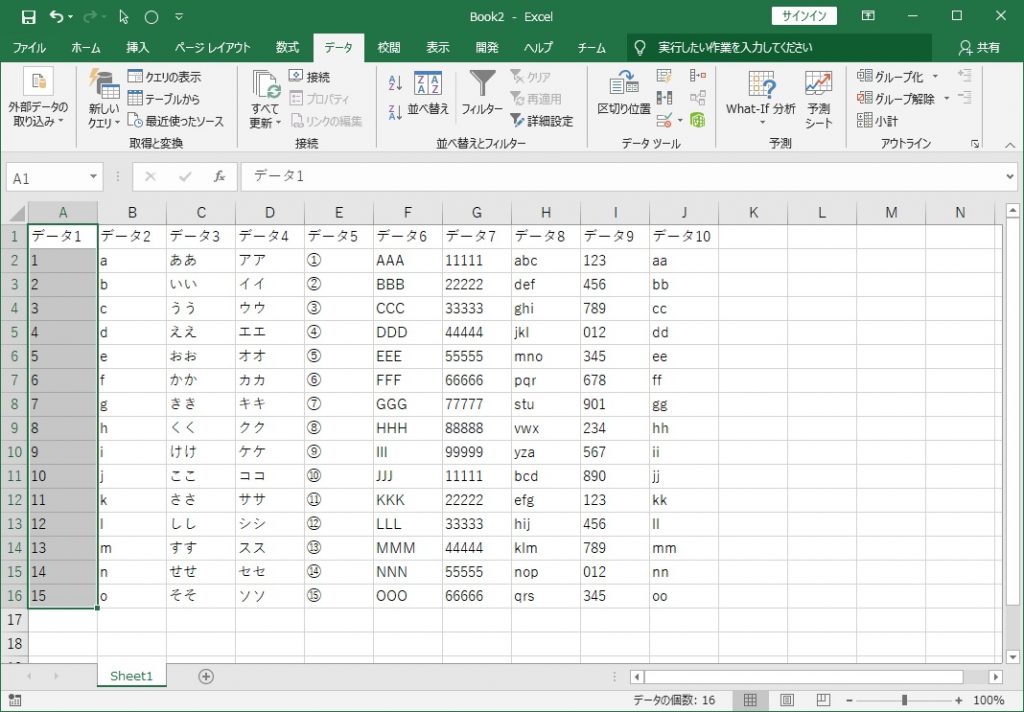The image size is (1024, 712).
Task: Insert subtotals with 小計
Action: pos(878,121)
